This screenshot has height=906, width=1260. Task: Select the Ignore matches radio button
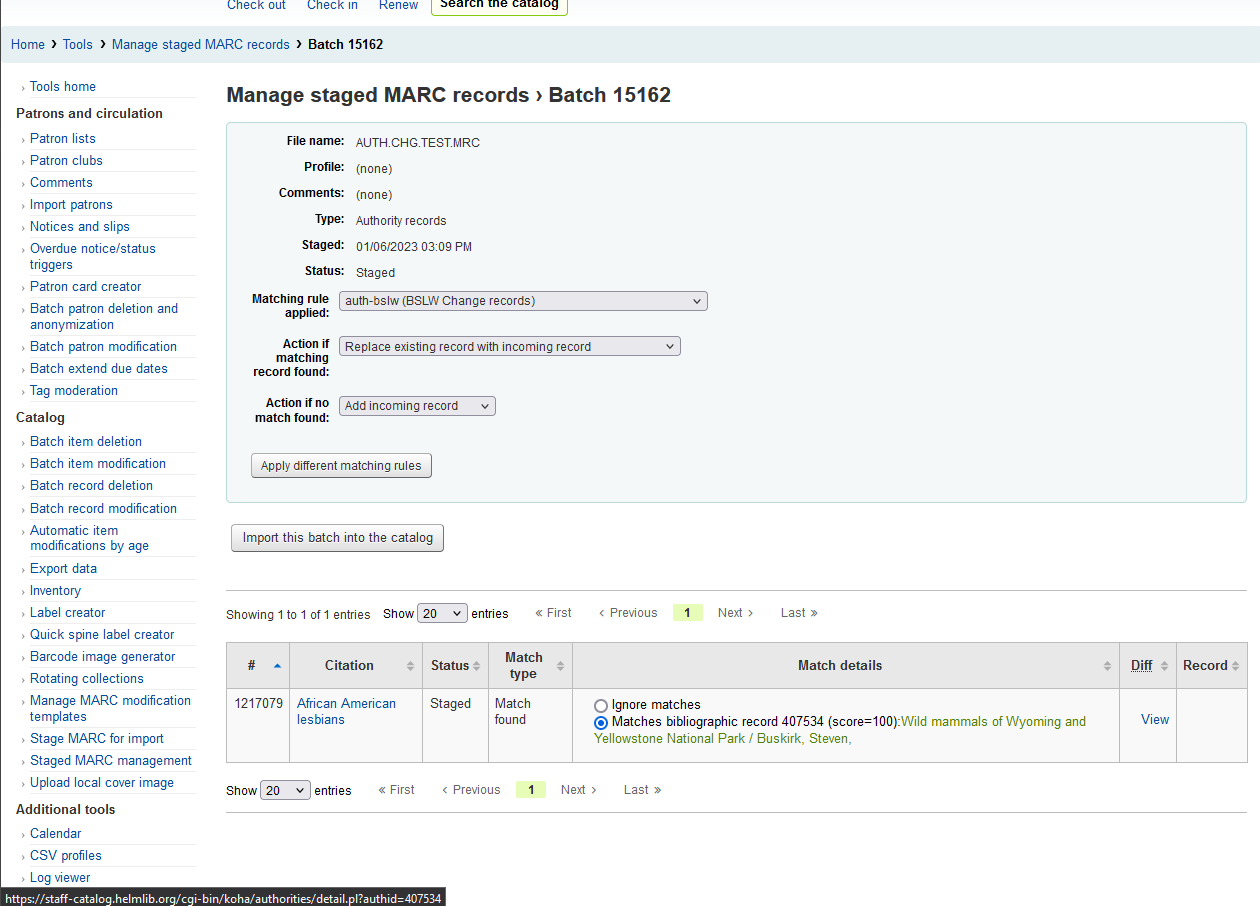click(601, 705)
